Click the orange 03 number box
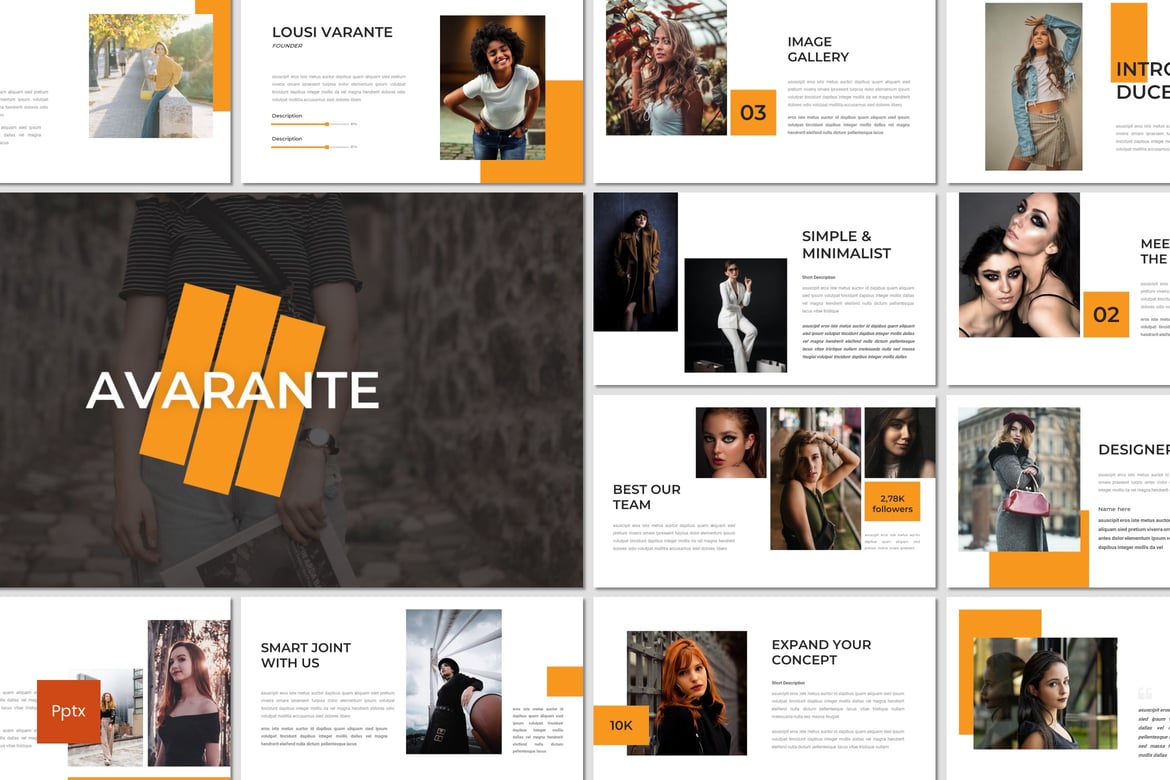Screen dimensions: 1170x780 pyautogui.click(x=753, y=113)
